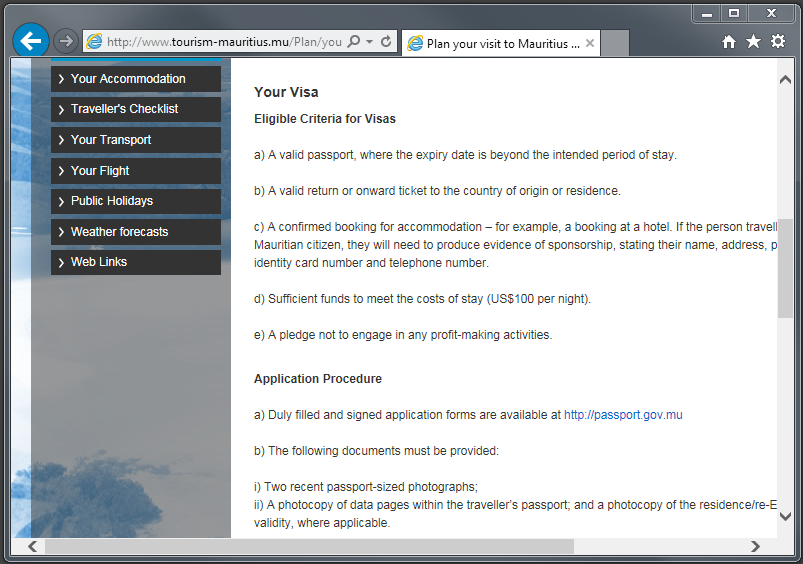Minimize the browser window
This screenshot has width=803, height=564.
pos(707,14)
